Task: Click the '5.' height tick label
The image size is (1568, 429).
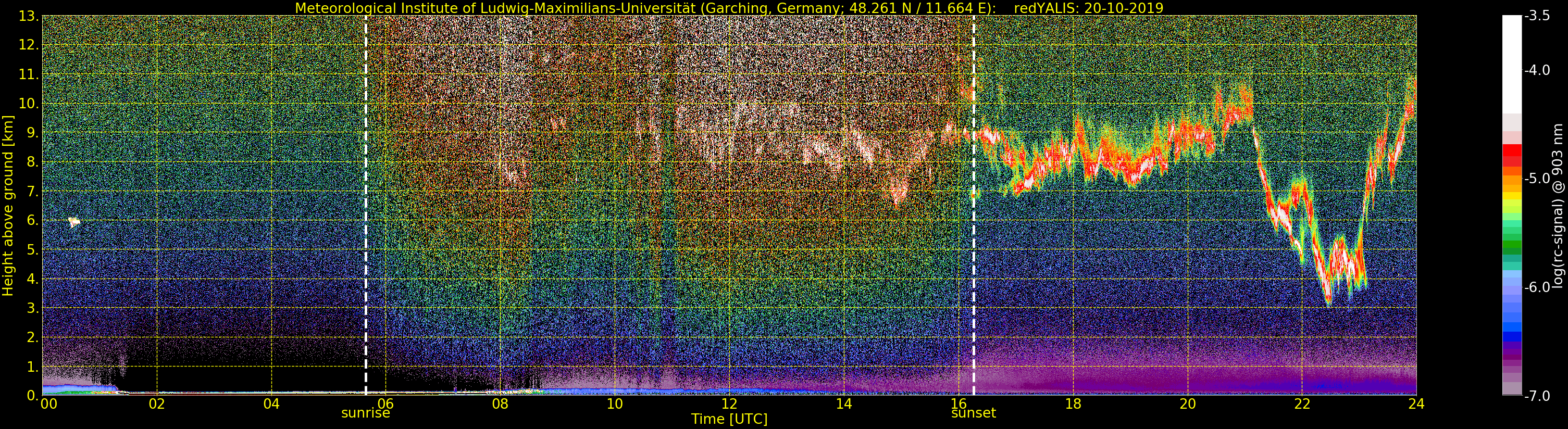Action: 32,249
